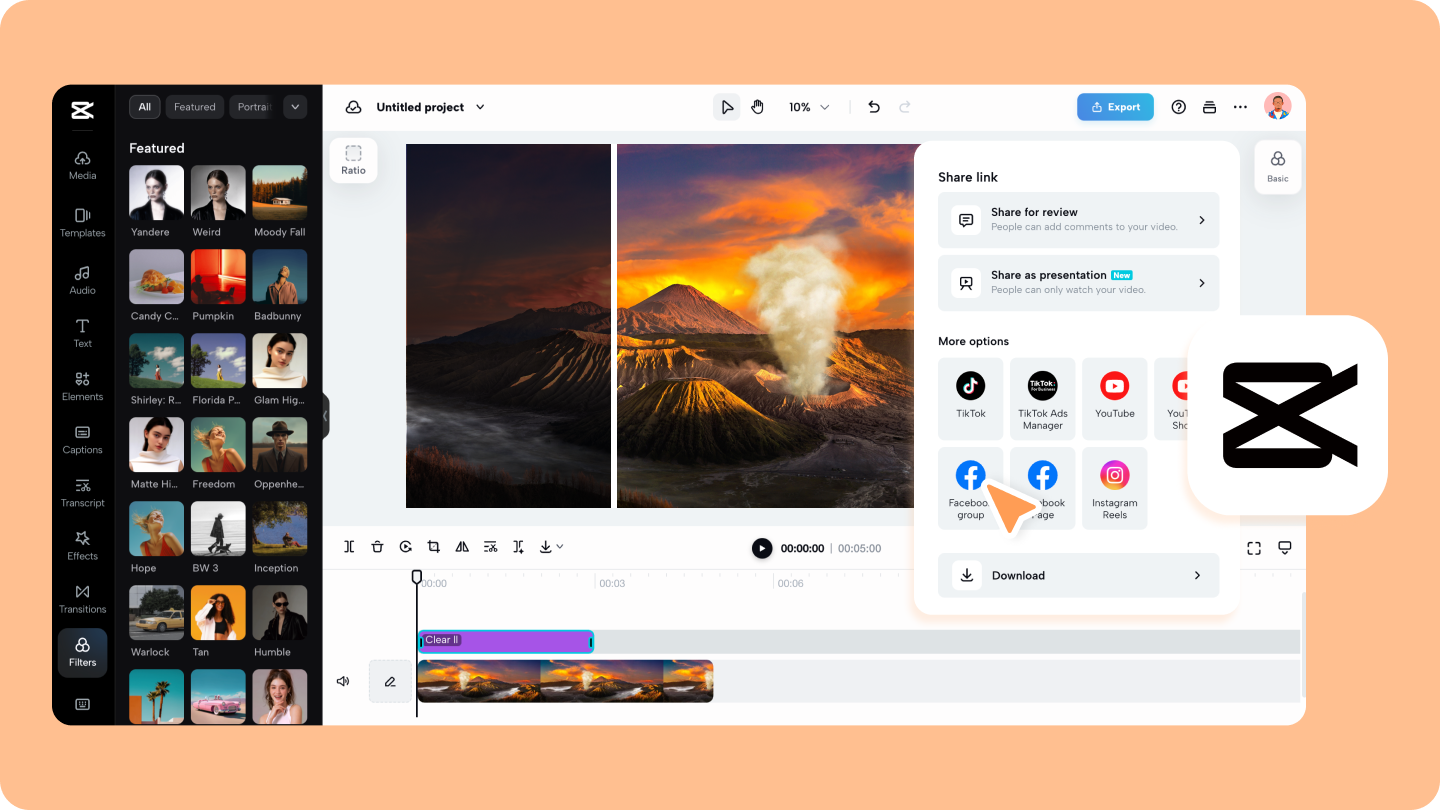Viewport: 1440px width, 810px height.
Task: Select the Clear II filter clip on timeline
Action: click(505, 641)
